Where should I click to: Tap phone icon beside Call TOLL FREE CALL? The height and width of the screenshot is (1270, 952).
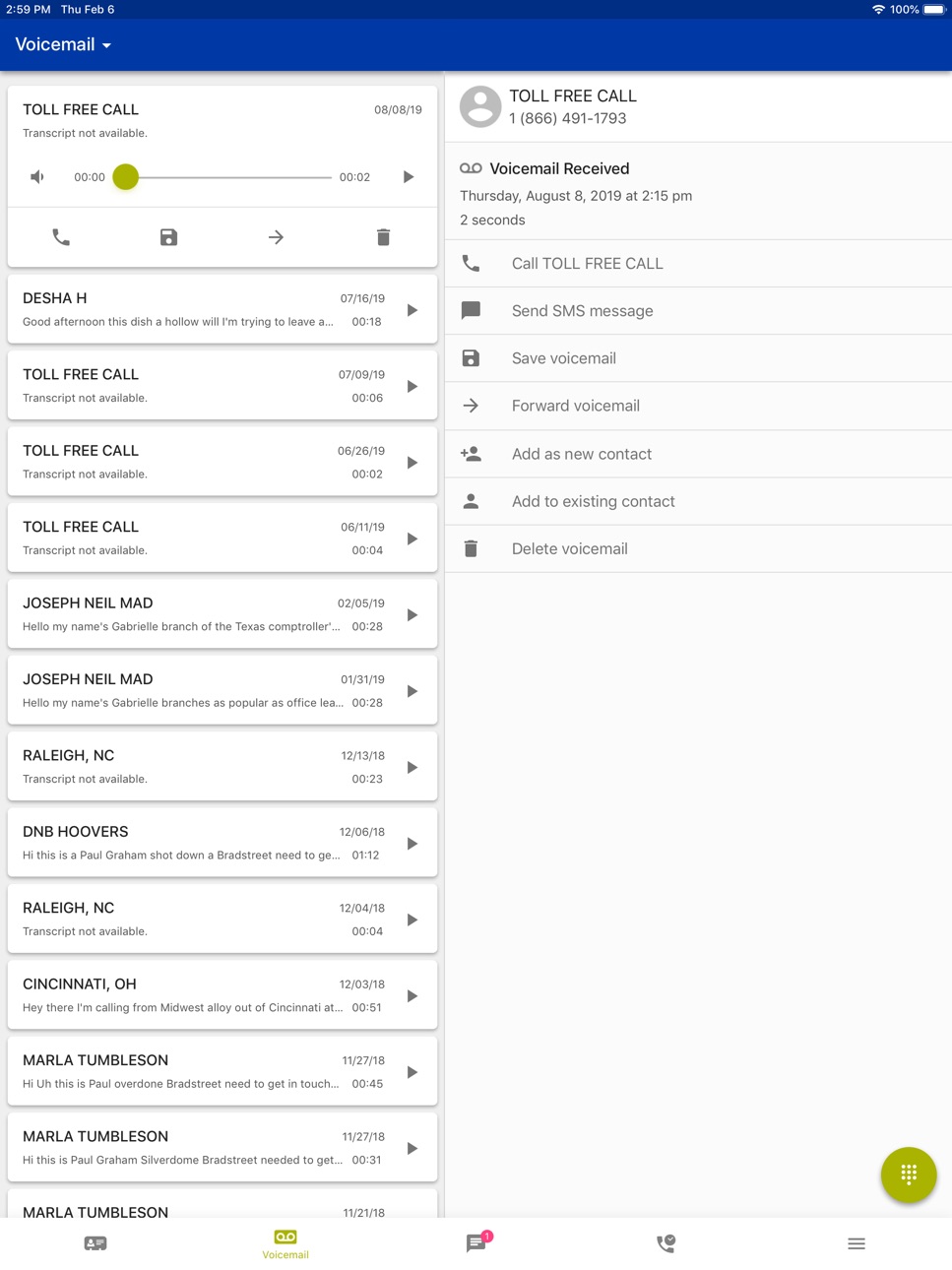(x=471, y=264)
